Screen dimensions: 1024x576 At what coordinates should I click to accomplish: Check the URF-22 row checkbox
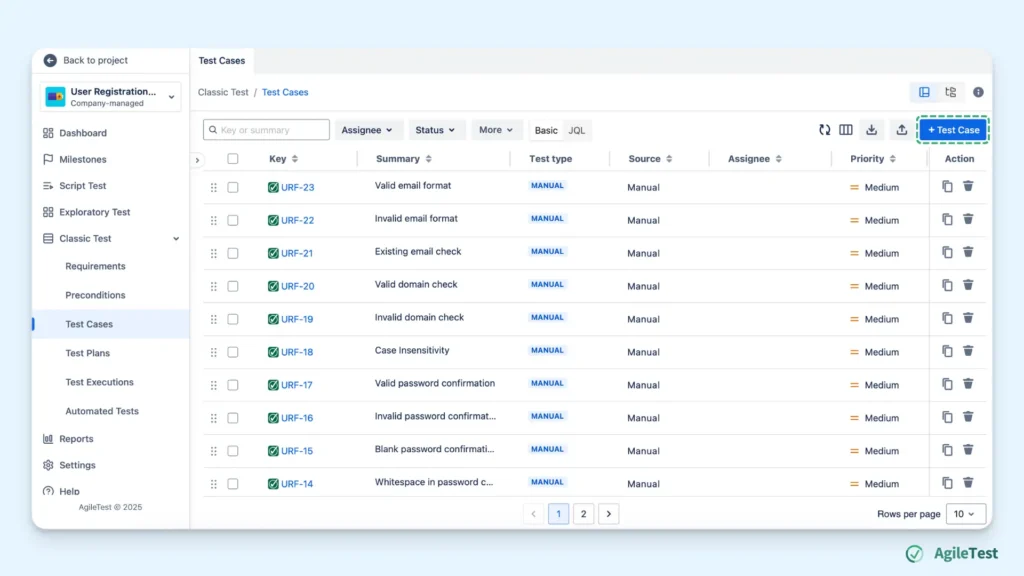tap(232, 220)
